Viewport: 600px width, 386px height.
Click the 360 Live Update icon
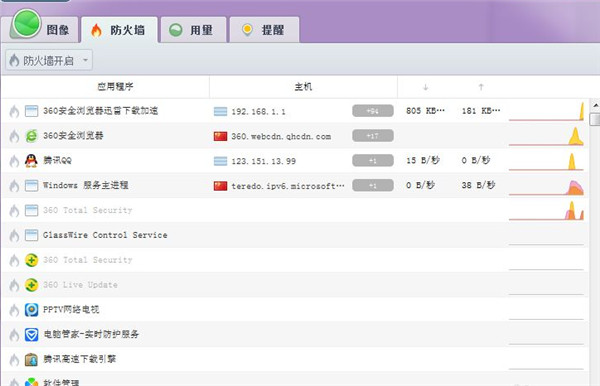(x=31, y=285)
